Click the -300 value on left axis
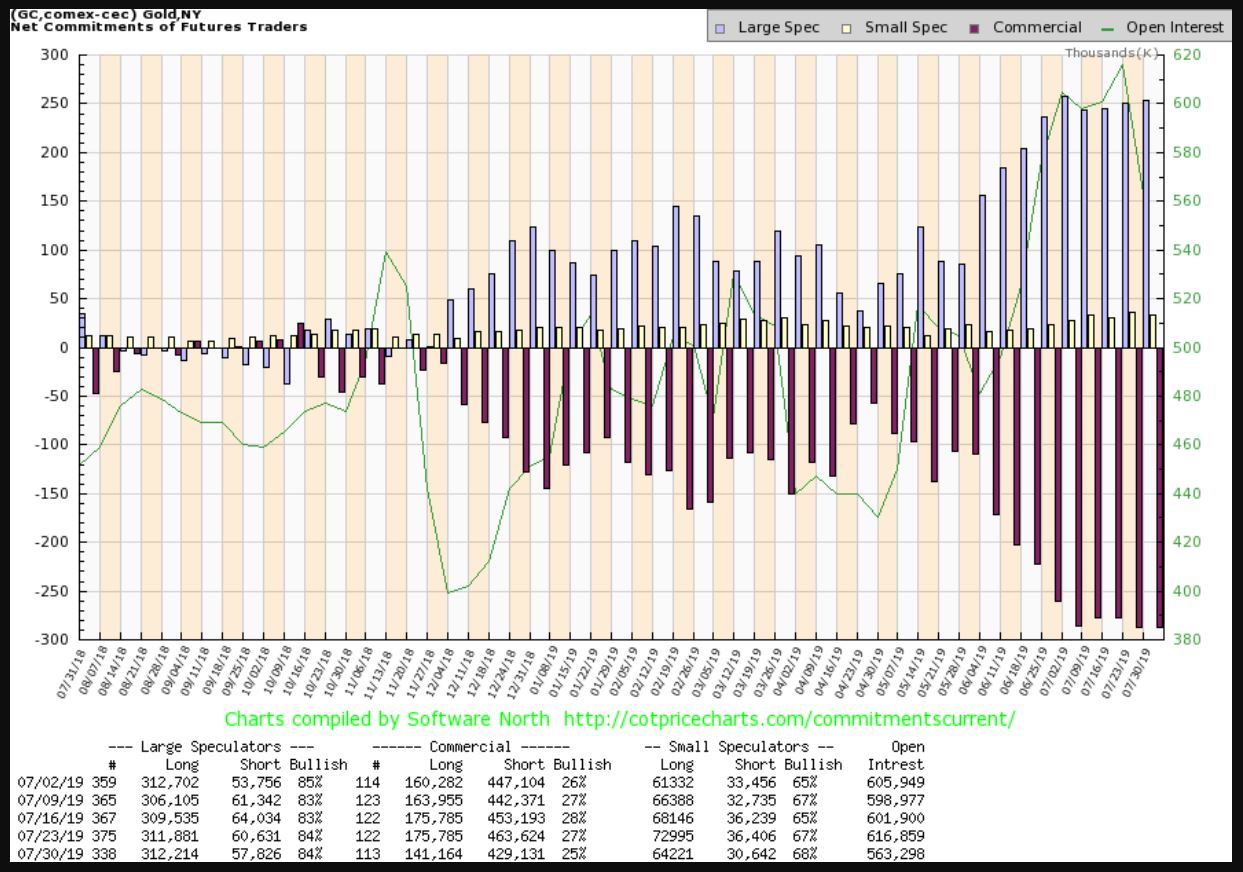 pyautogui.click(x=52, y=639)
